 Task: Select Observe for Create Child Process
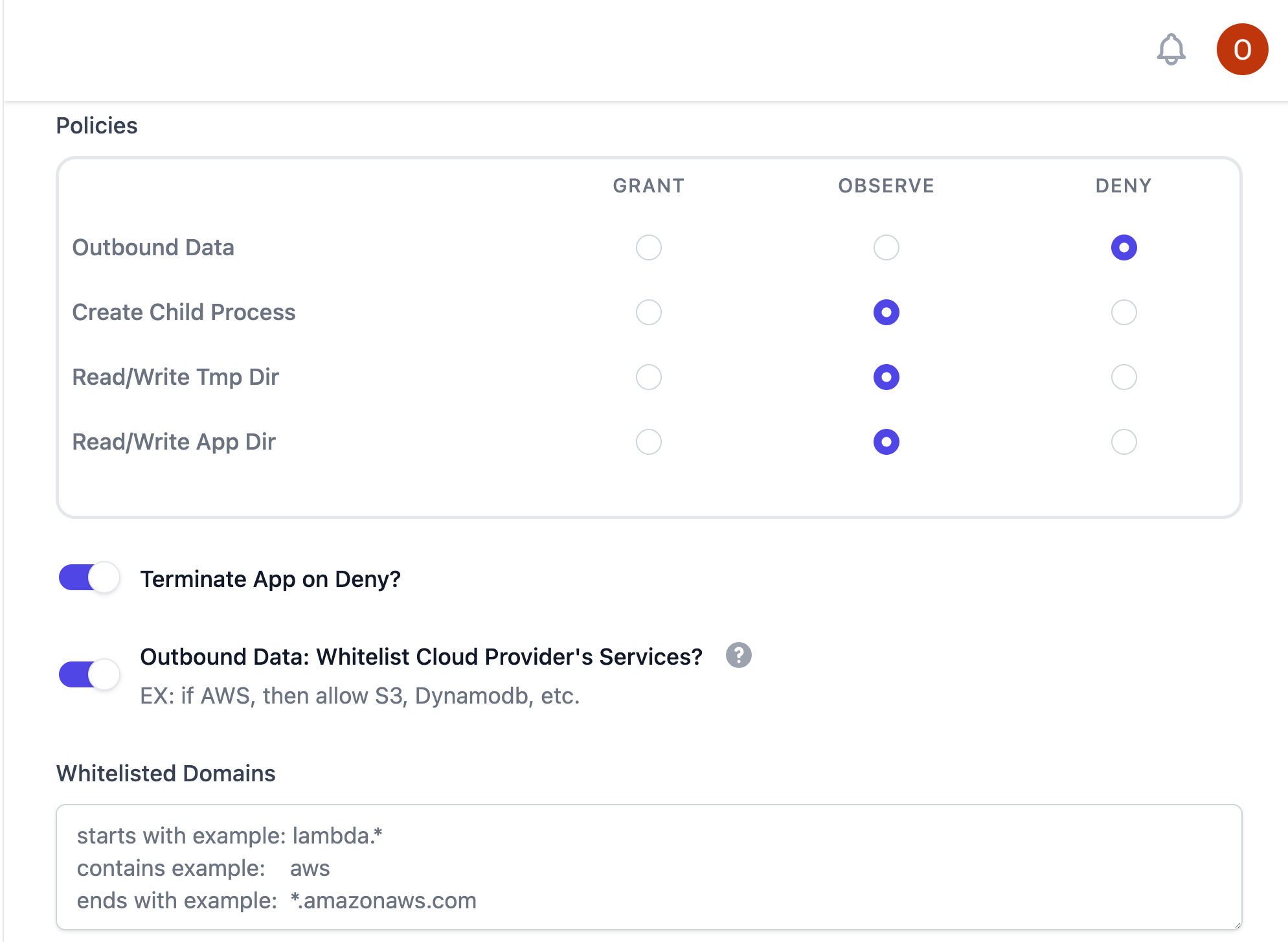tap(886, 312)
